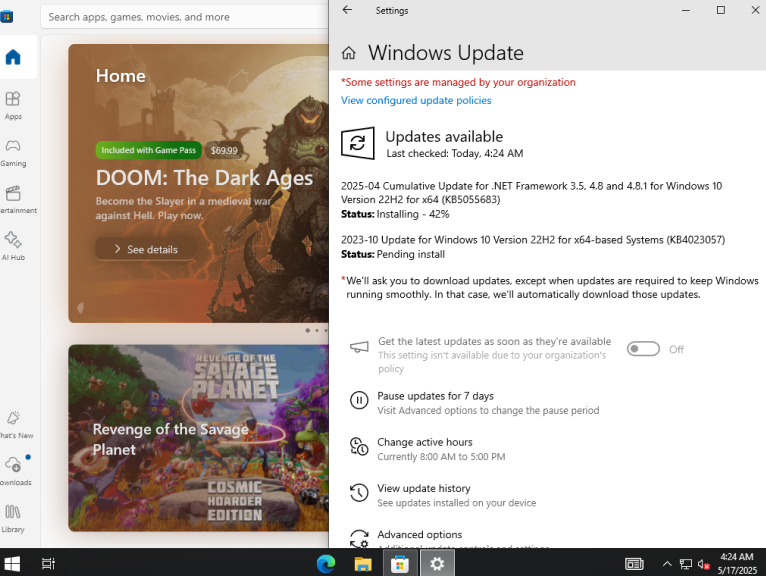
Task: Open Advanced options in Windows Update
Action: [419, 534]
